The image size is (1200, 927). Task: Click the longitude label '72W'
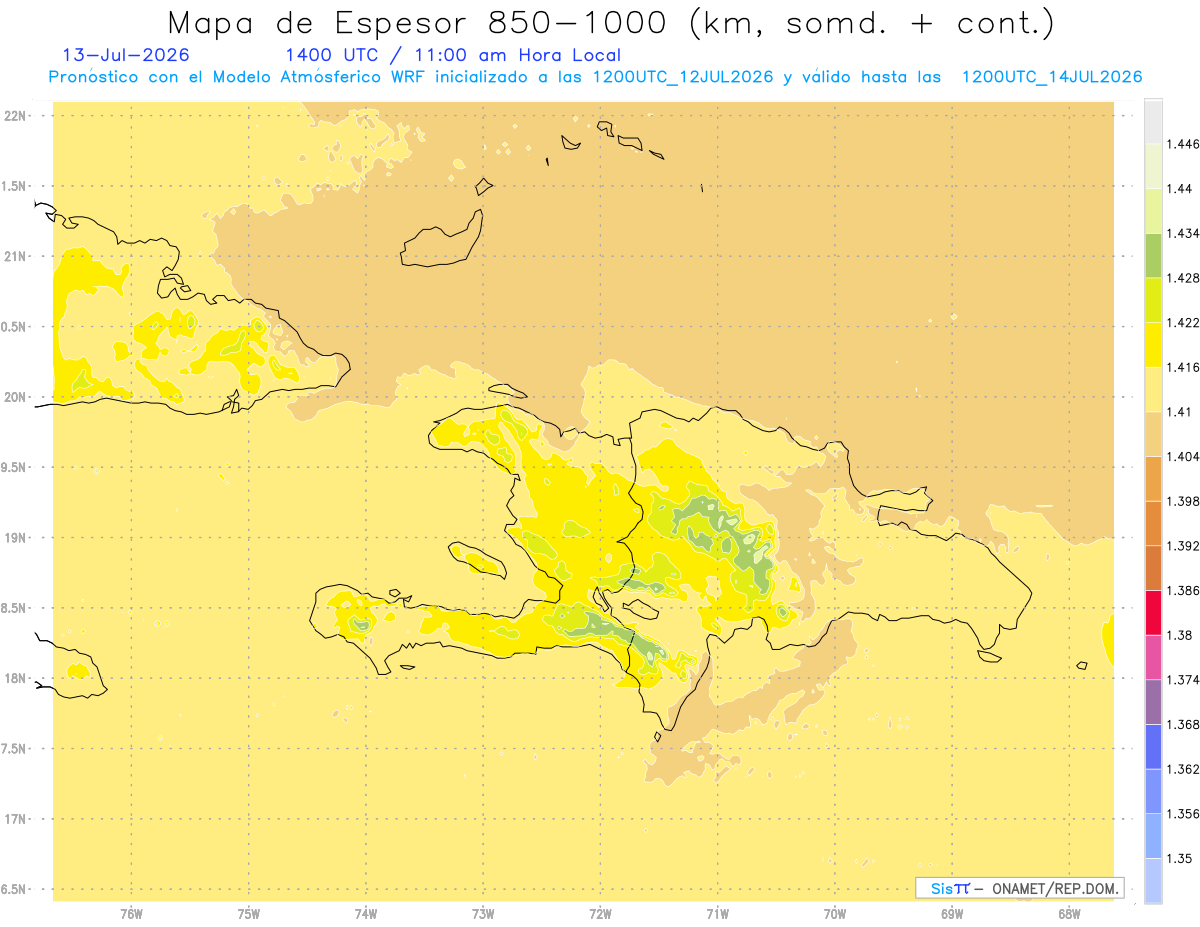click(600, 912)
